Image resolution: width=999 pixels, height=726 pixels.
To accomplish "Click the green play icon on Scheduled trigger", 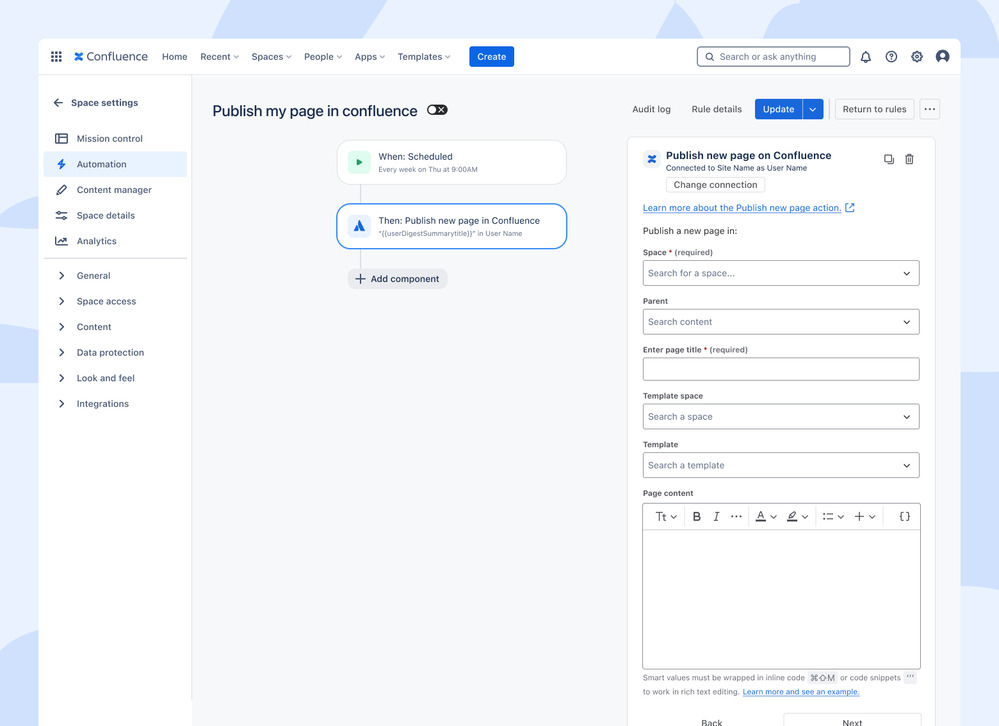I will [359, 162].
